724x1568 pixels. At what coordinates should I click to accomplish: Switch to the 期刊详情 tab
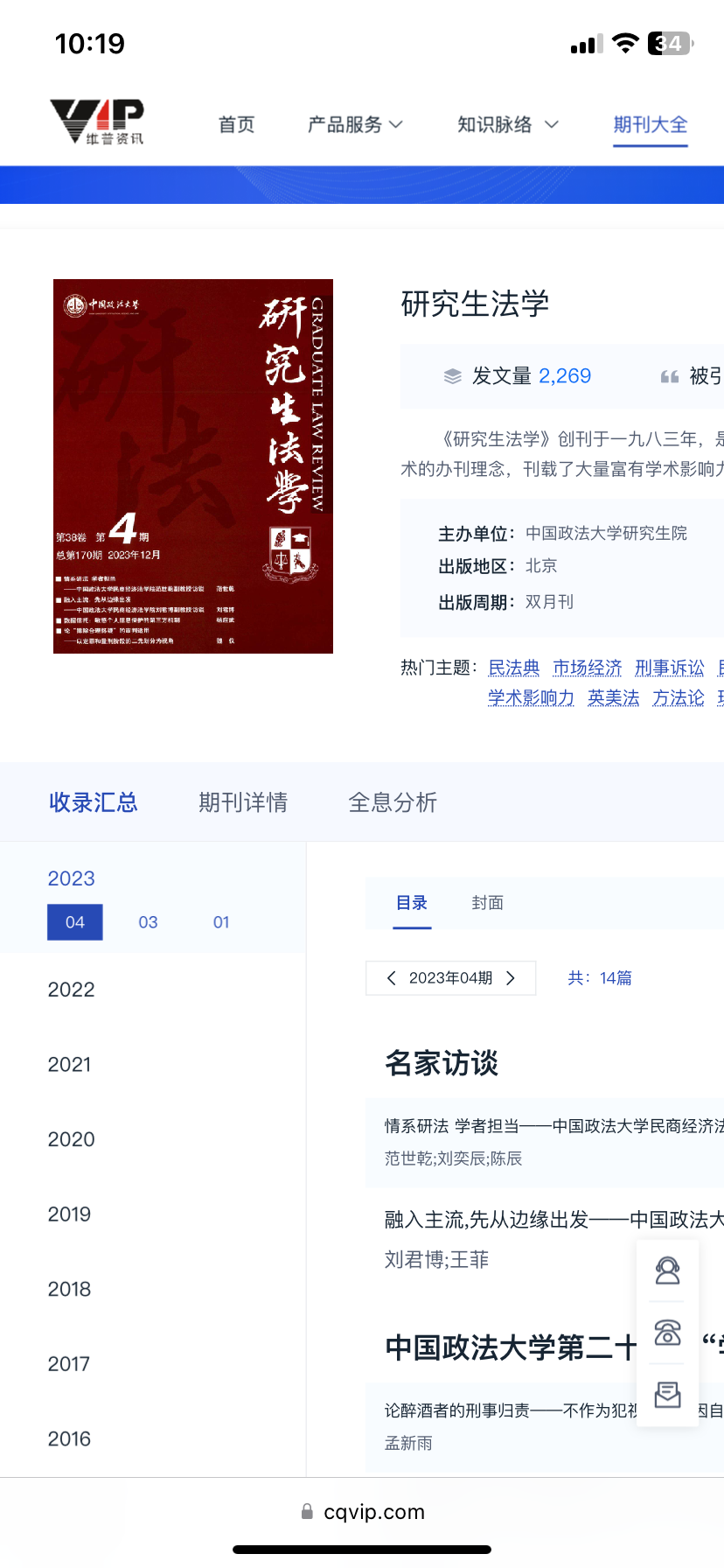(243, 802)
